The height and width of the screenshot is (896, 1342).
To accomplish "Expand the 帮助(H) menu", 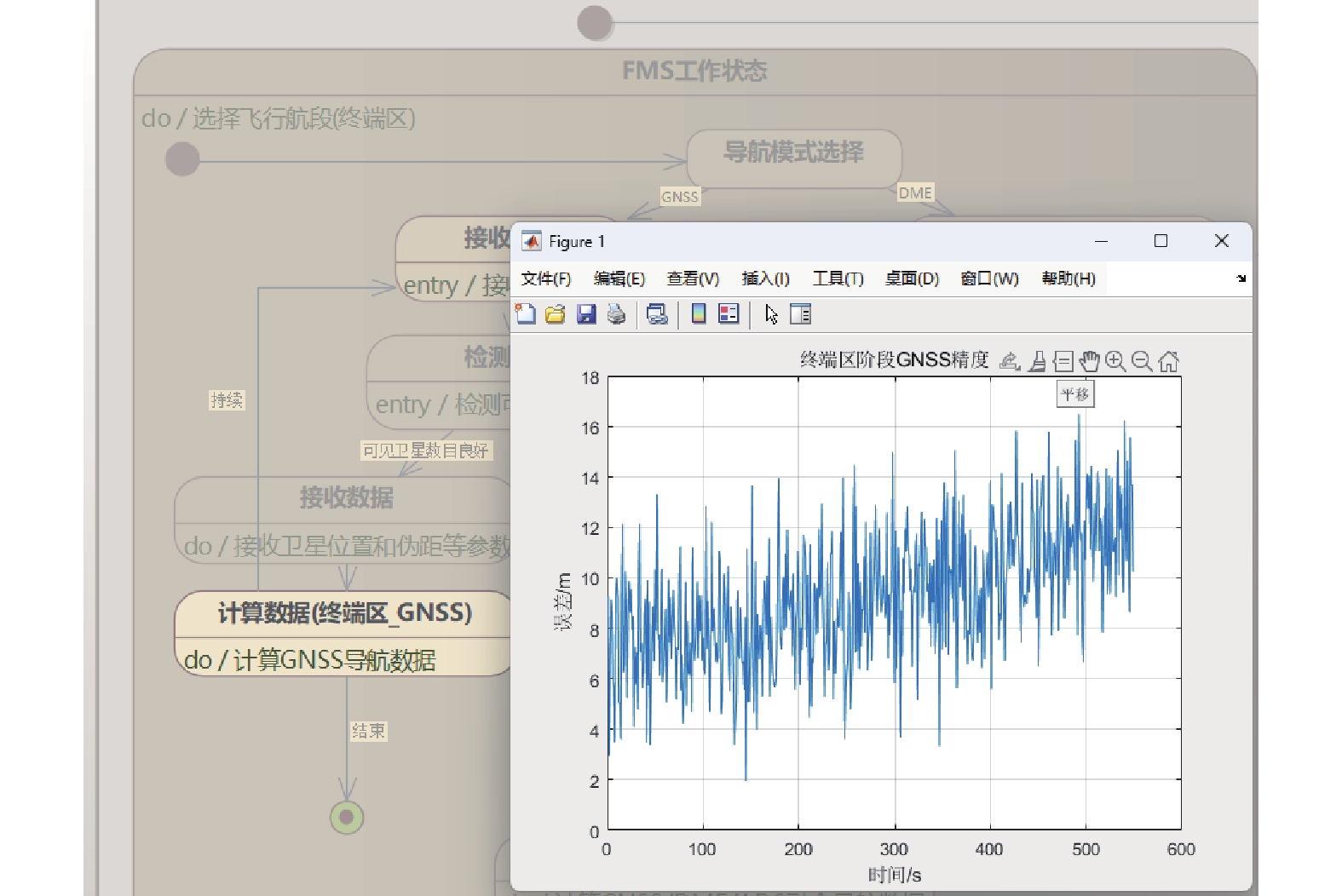I will click(x=1068, y=279).
